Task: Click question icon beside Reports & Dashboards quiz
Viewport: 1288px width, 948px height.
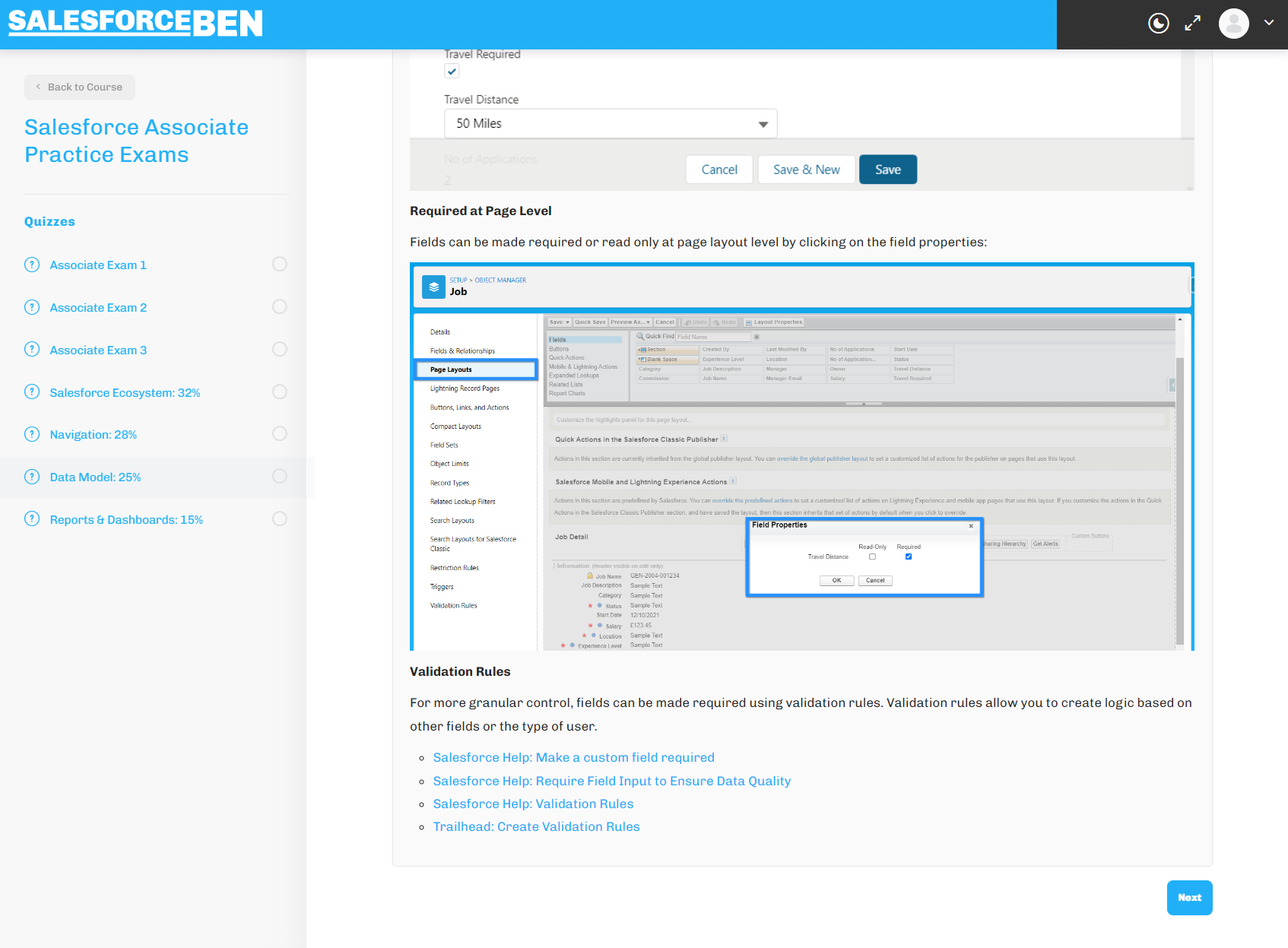Action: click(x=32, y=519)
